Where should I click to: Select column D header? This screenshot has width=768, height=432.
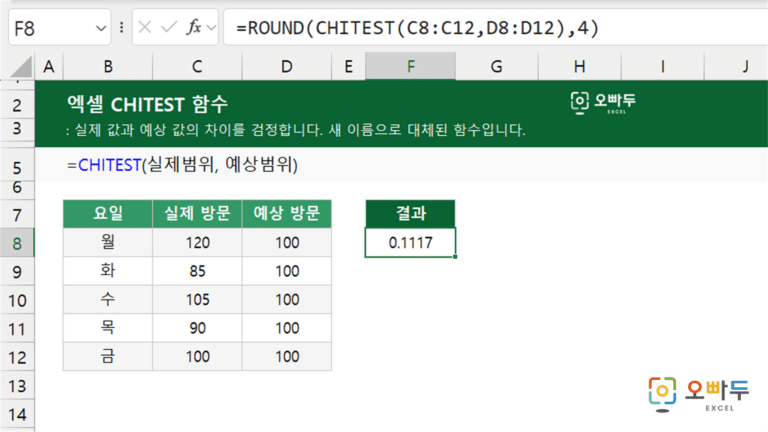click(287, 66)
